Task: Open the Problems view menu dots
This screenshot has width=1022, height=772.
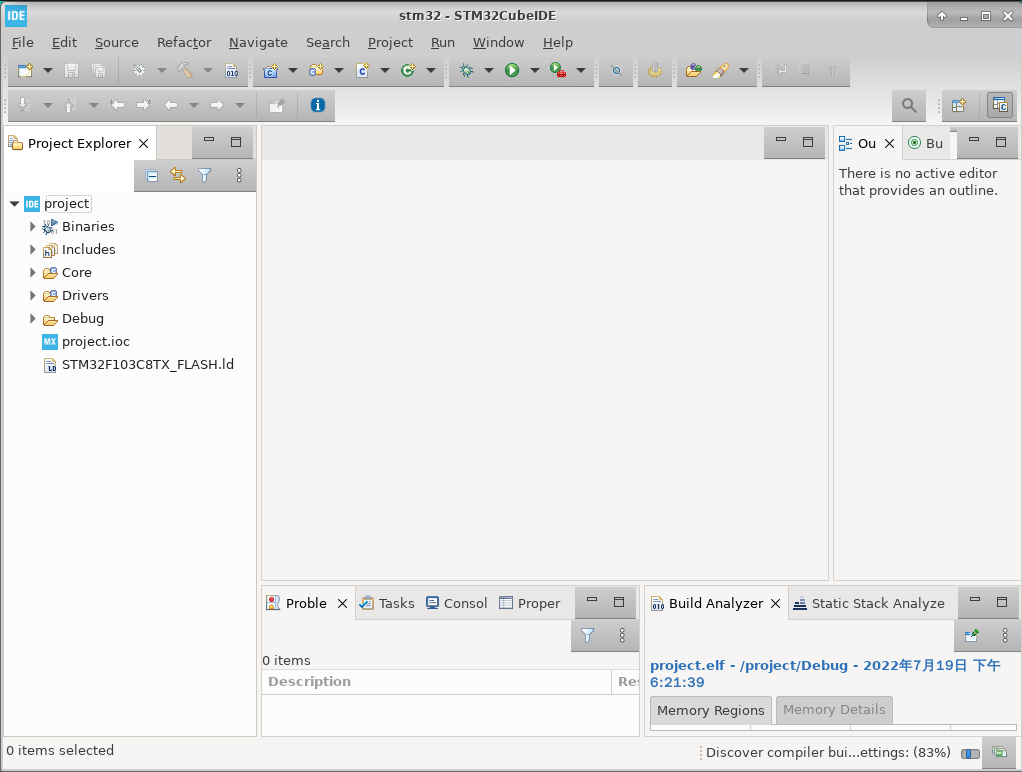Action: point(622,635)
